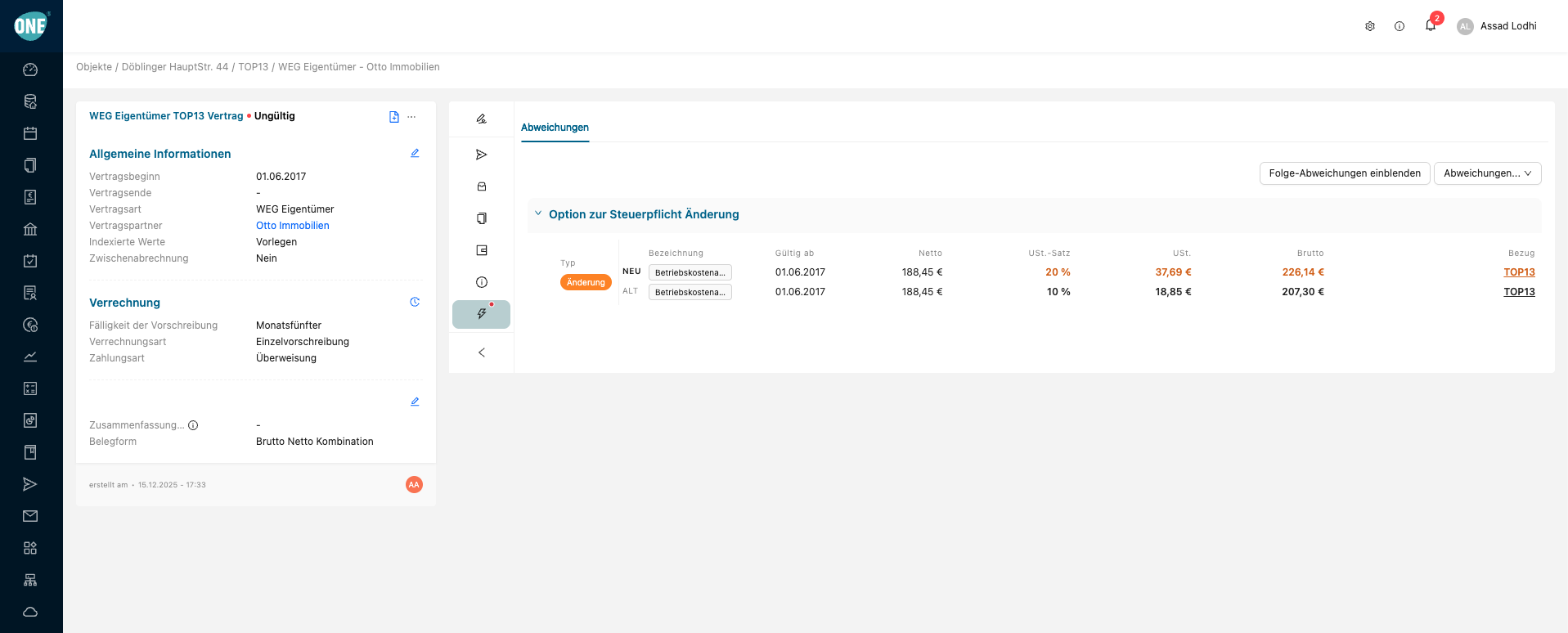
Task: Open the calculator icon in sidebar
Action: pyautogui.click(x=30, y=388)
